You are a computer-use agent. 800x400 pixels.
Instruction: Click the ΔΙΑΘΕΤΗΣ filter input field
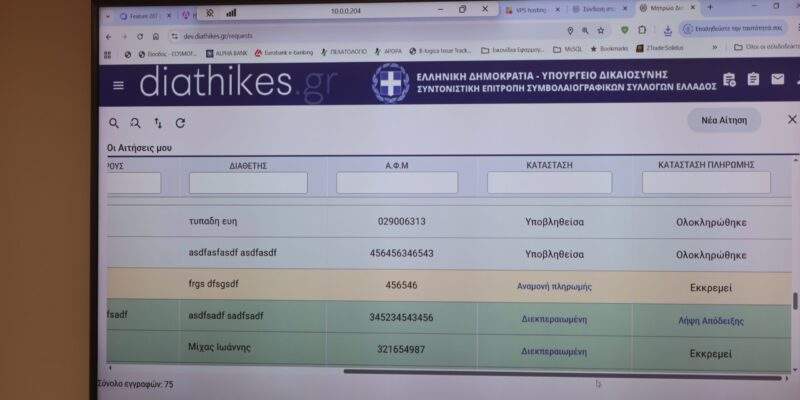248,183
